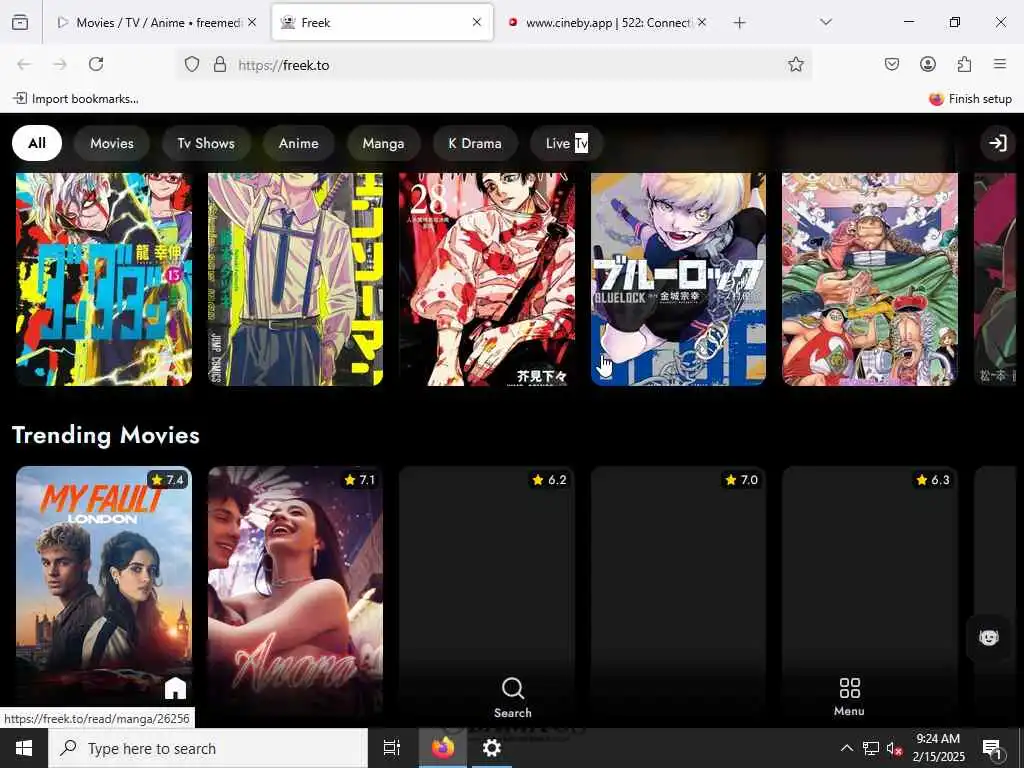Viewport: 1024px width, 768px height.
Task: Reload the current page
Action: 96,64
